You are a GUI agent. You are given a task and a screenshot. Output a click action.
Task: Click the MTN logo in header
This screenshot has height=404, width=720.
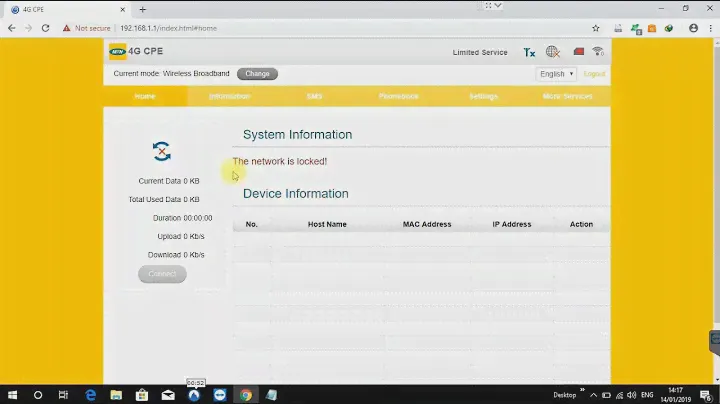117,51
